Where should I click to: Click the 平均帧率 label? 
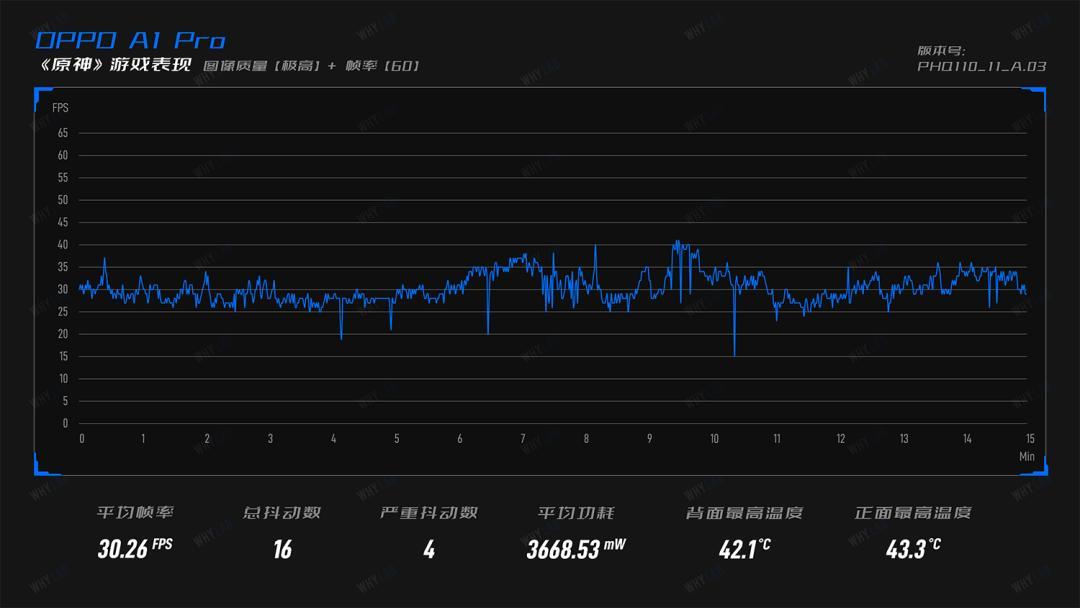pyautogui.click(x=135, y=512)
